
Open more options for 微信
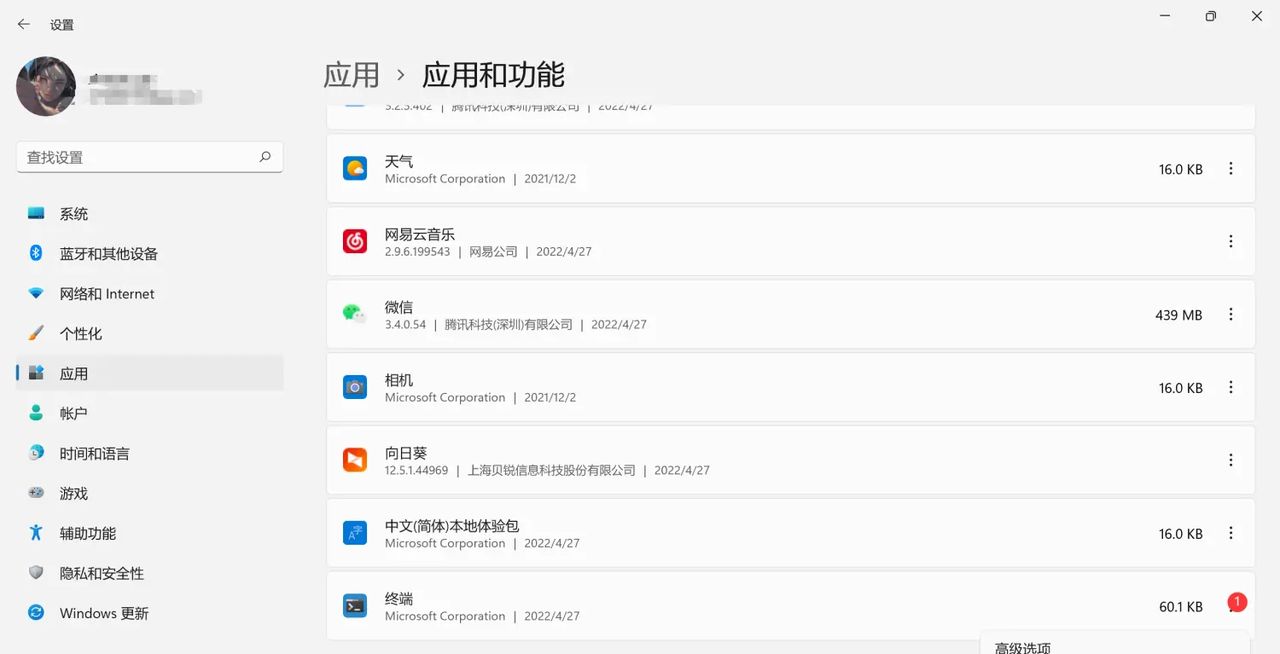point(1231,314)
